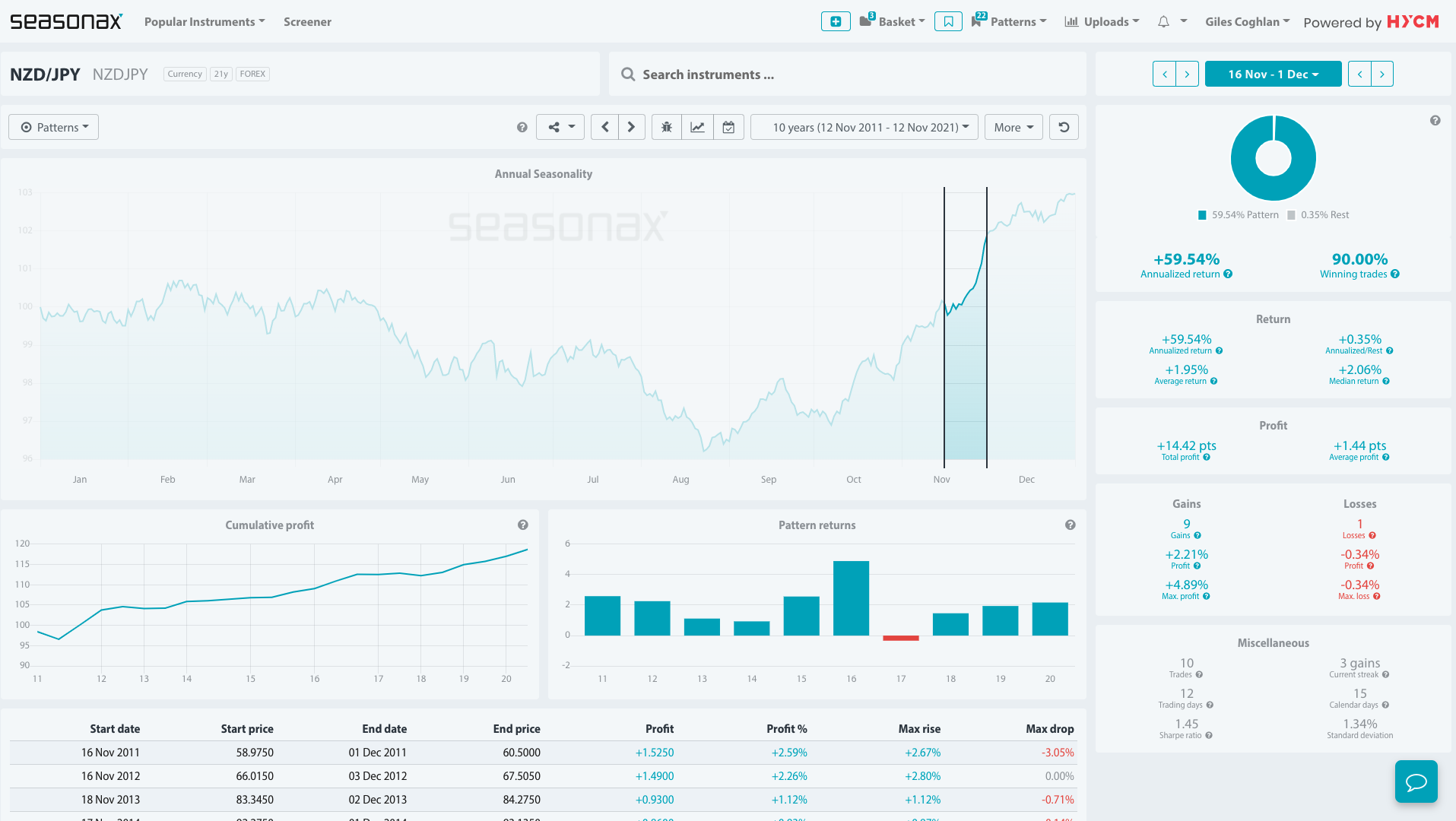
Task: Click the NZD/JPY instrument title
Action: coord(45,74)
